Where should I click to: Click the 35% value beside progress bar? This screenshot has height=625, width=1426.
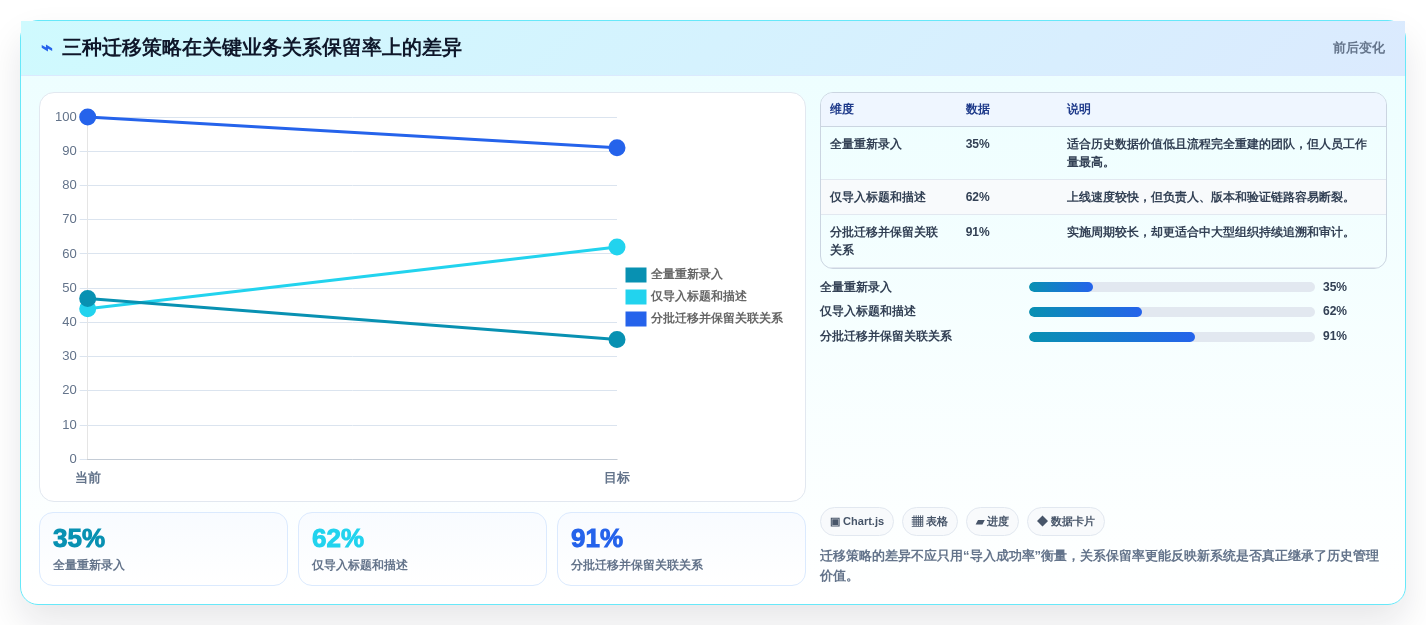coord(1335,287)
